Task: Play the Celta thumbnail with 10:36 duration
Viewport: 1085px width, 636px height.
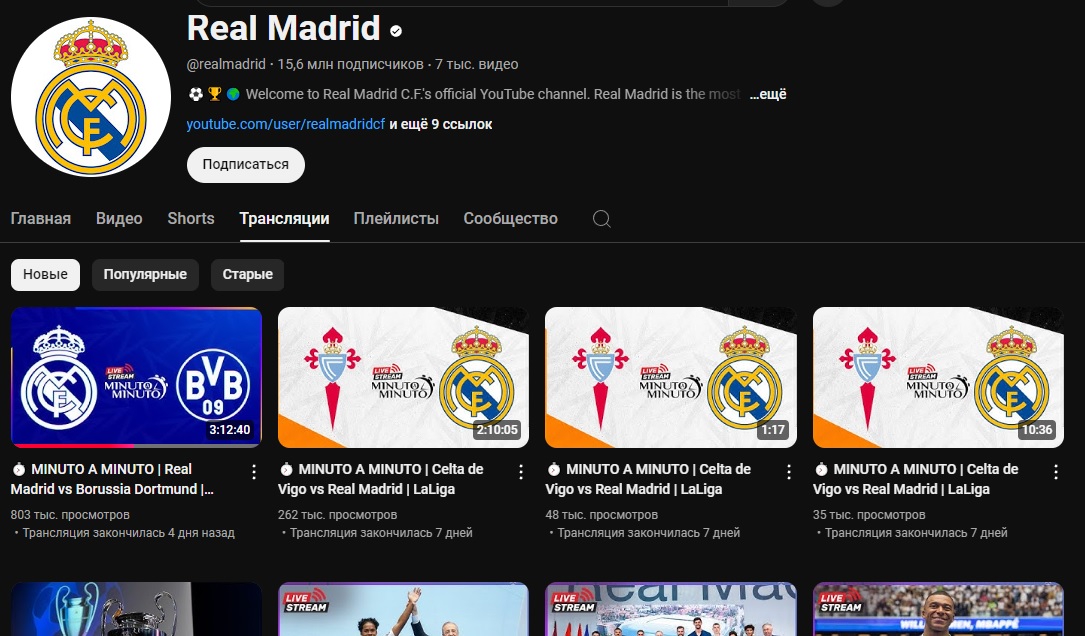Action: tap(938, 377)
